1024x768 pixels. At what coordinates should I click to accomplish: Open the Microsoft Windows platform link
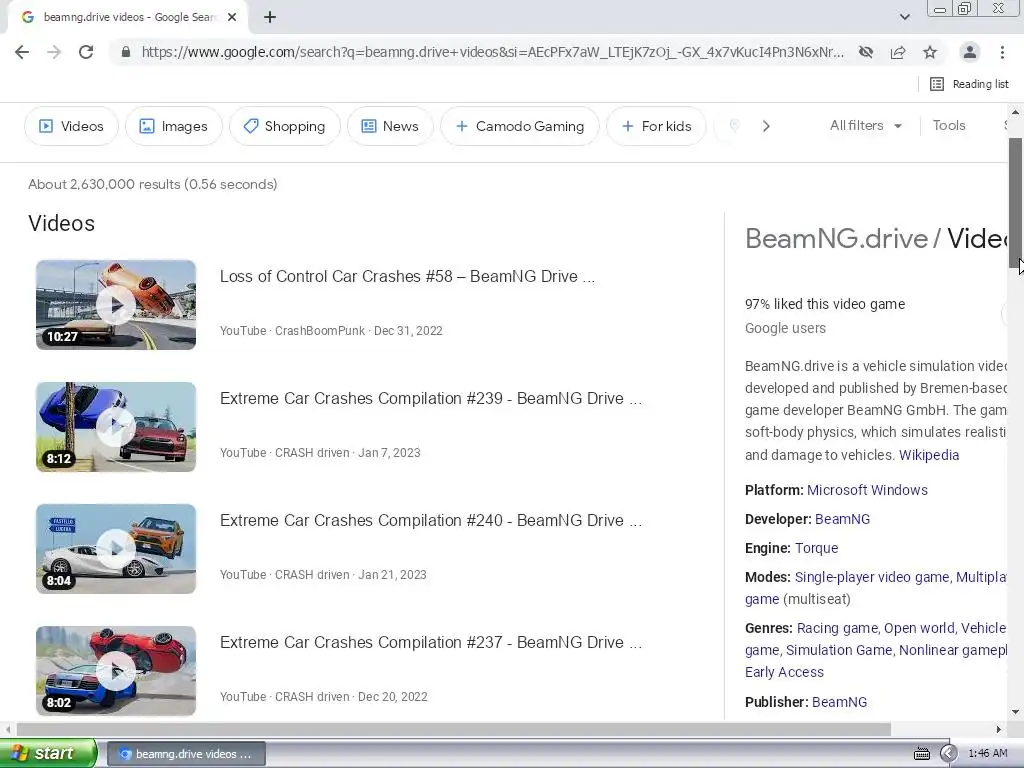click(x=867, y=490)
